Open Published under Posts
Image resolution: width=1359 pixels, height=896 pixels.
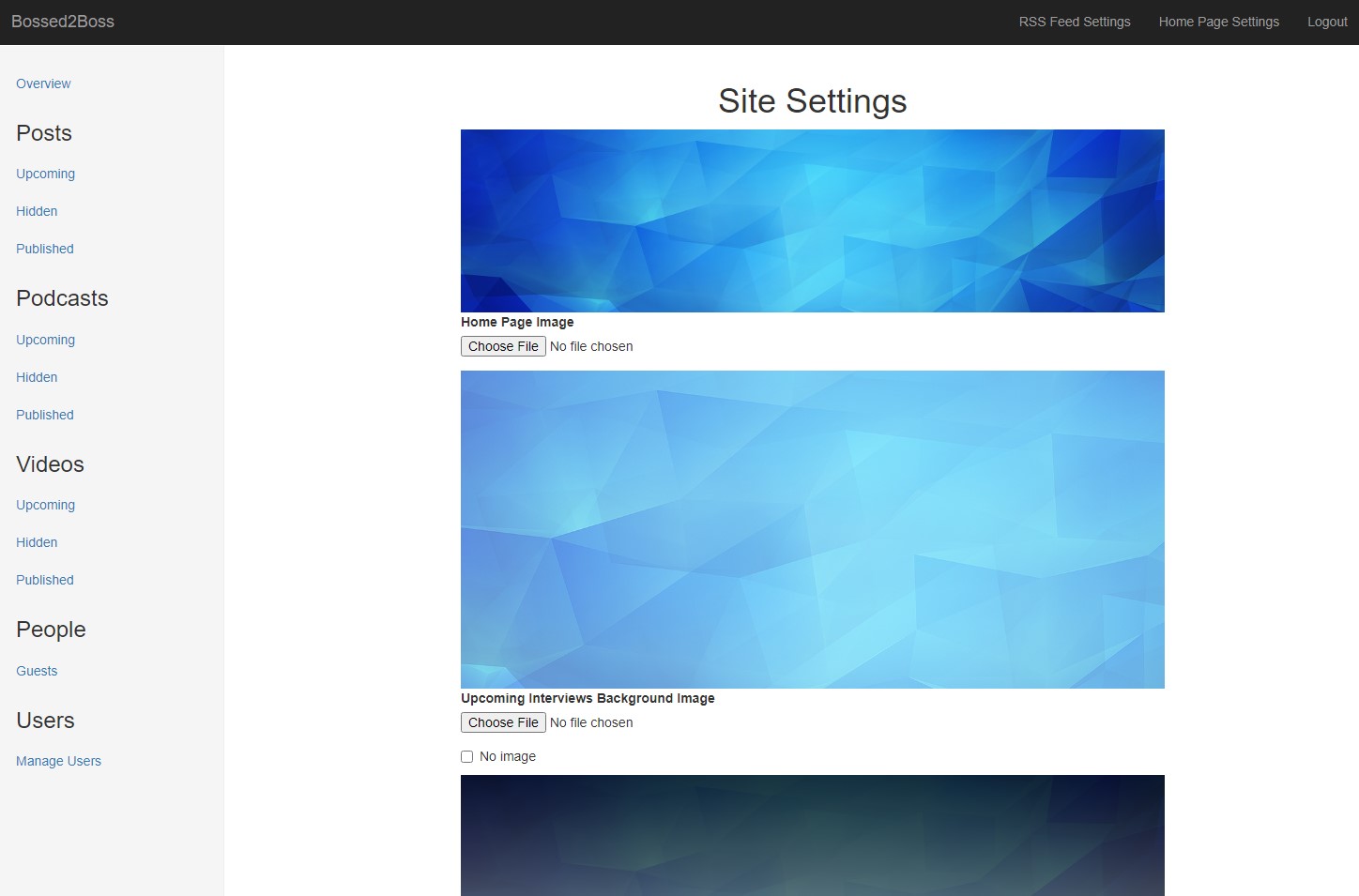pyautogui.click(x=45, y=249)
